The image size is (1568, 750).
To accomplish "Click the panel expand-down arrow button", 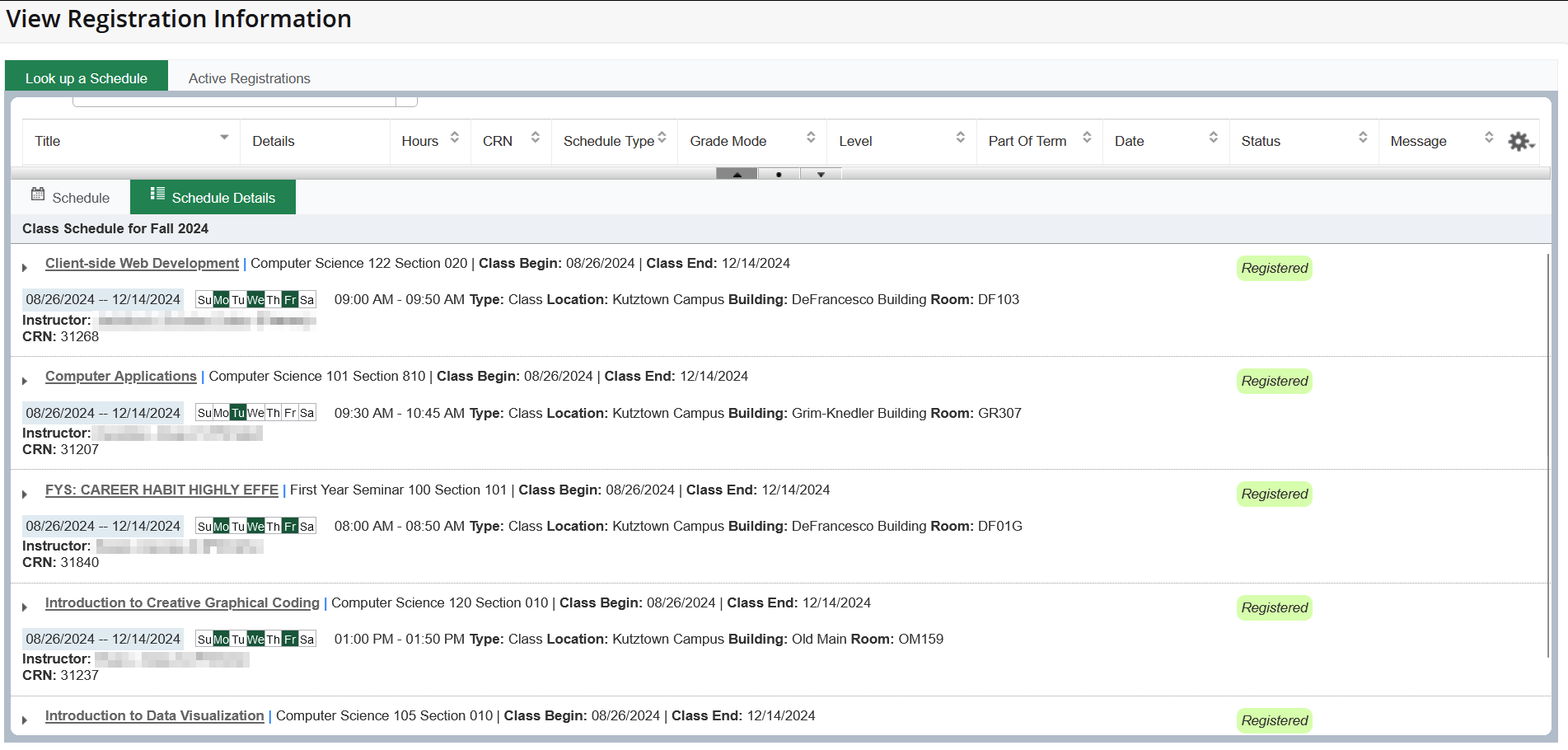I will [821, 174].
